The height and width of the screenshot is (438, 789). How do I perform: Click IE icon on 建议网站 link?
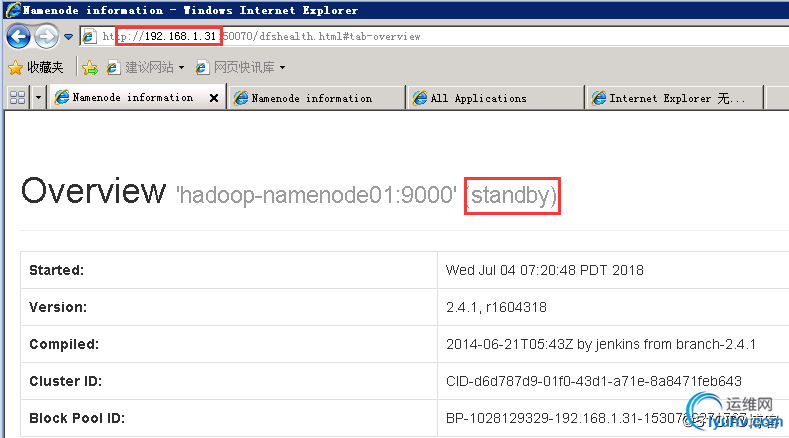(x=113, y=67)
